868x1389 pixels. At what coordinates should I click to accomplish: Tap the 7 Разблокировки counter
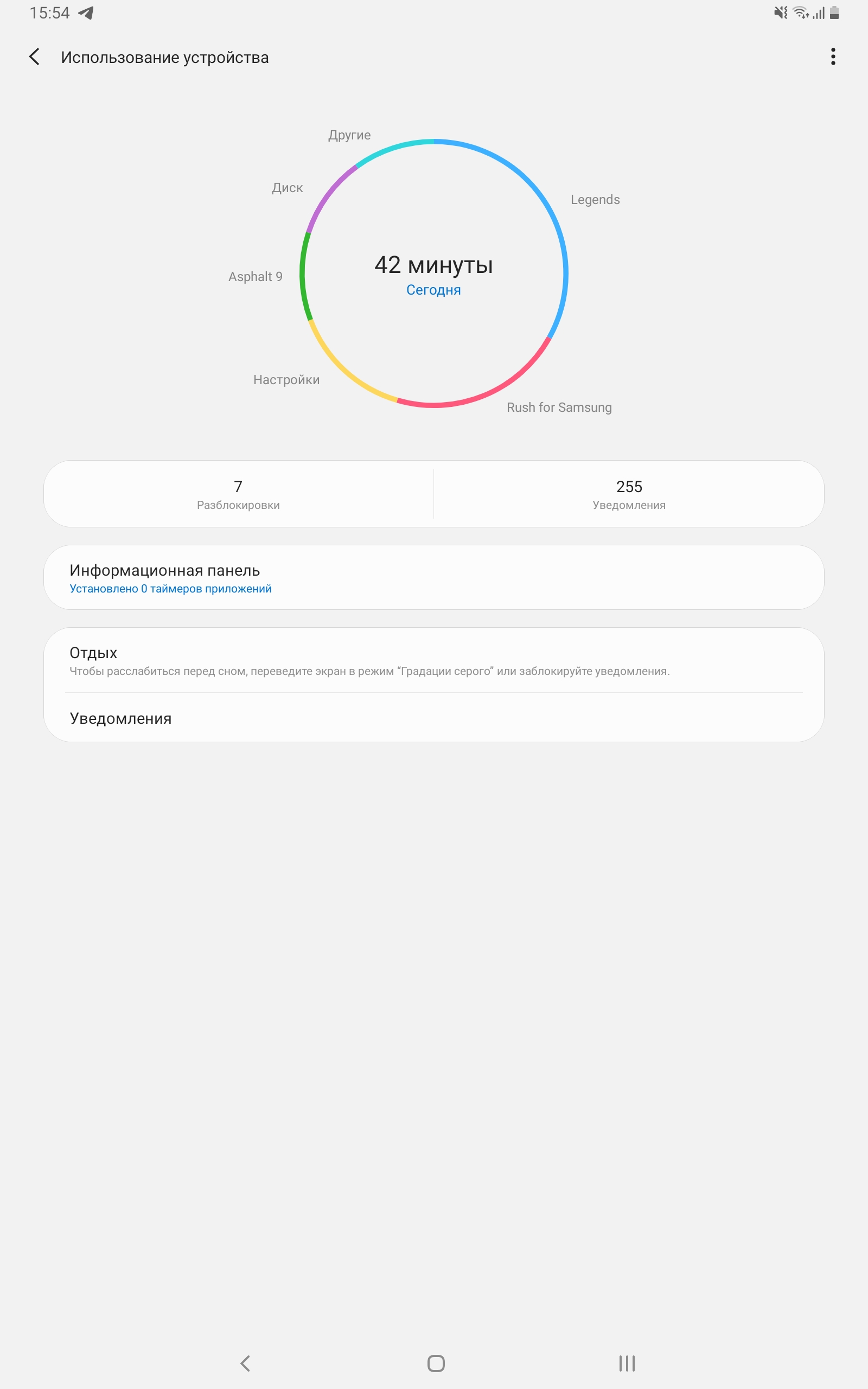[238, 494]
